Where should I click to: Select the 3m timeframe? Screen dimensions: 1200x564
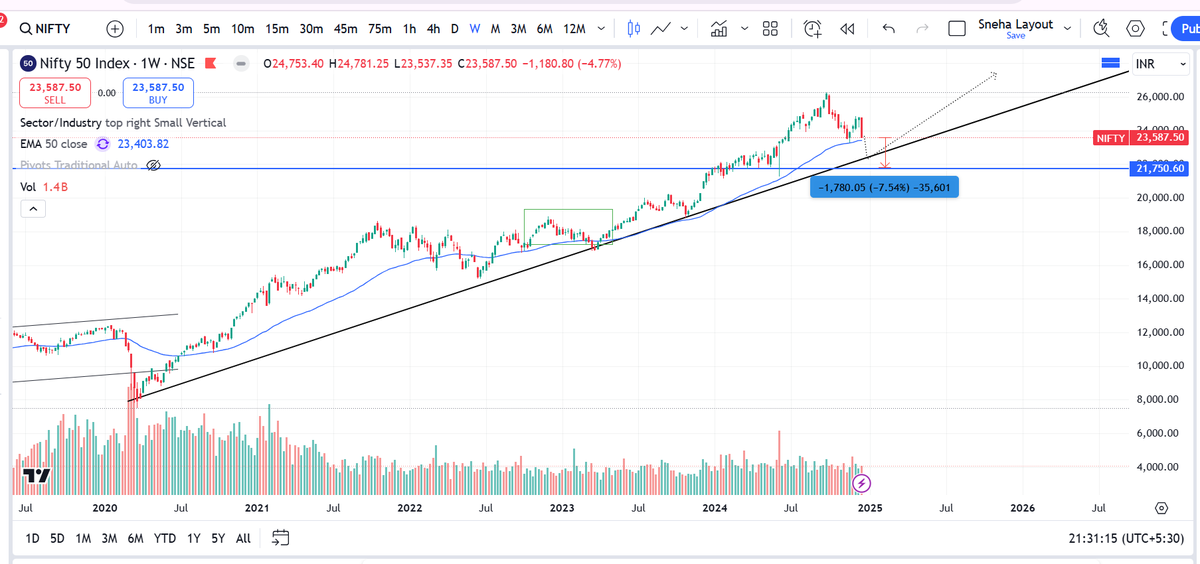tap(184, 29)
